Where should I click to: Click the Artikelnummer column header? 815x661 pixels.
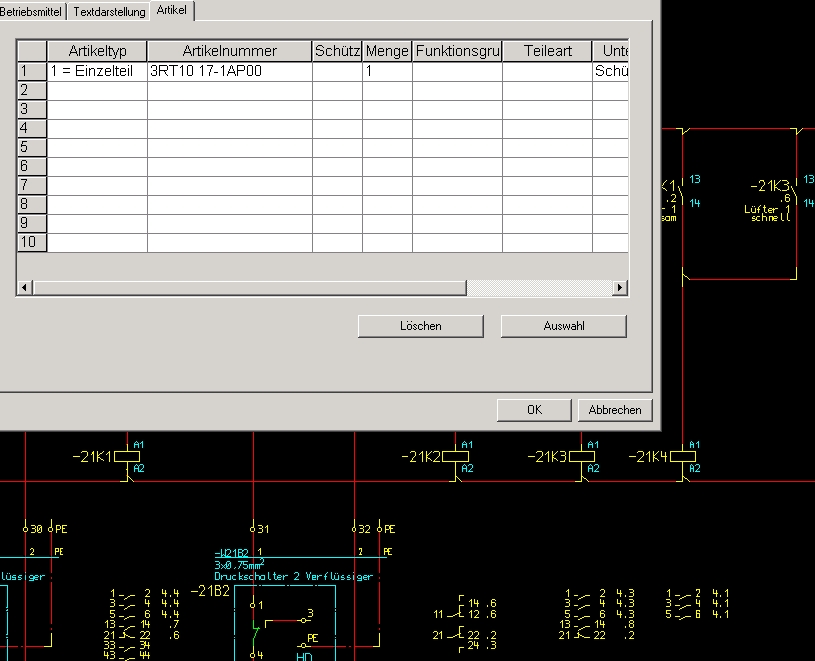point(230,51)
